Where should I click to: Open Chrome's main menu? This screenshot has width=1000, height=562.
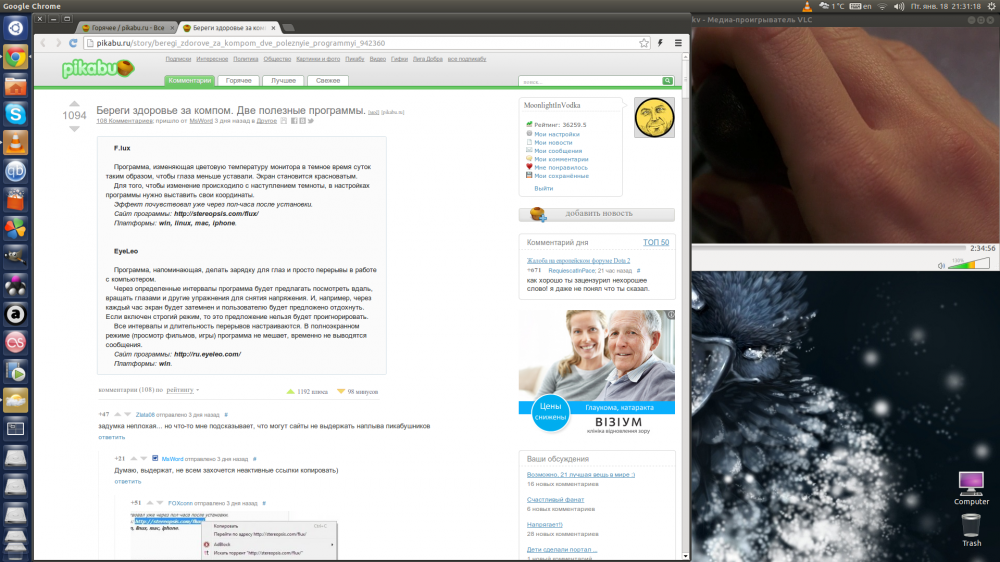click(678, 43)
